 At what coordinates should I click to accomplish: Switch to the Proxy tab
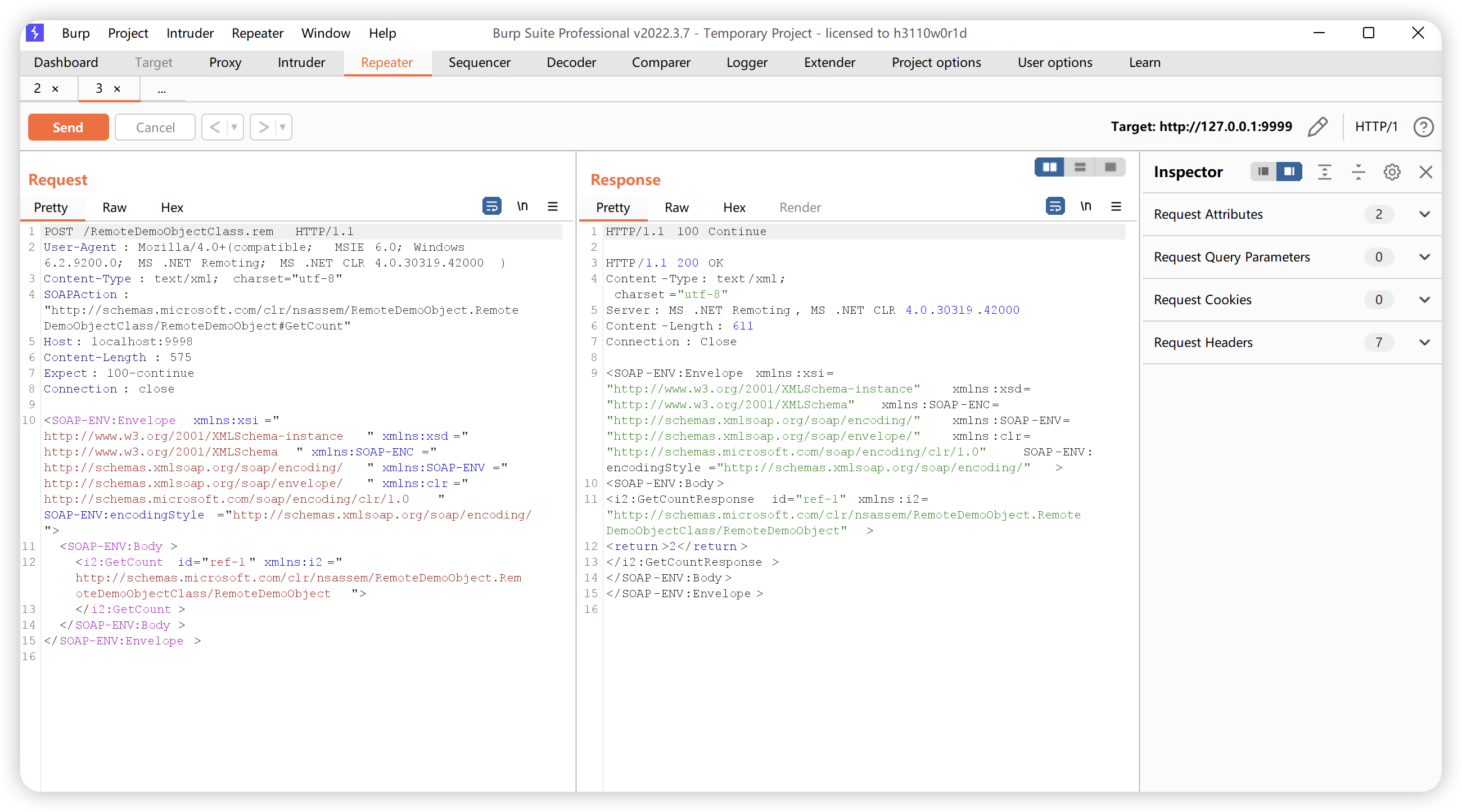225,62
